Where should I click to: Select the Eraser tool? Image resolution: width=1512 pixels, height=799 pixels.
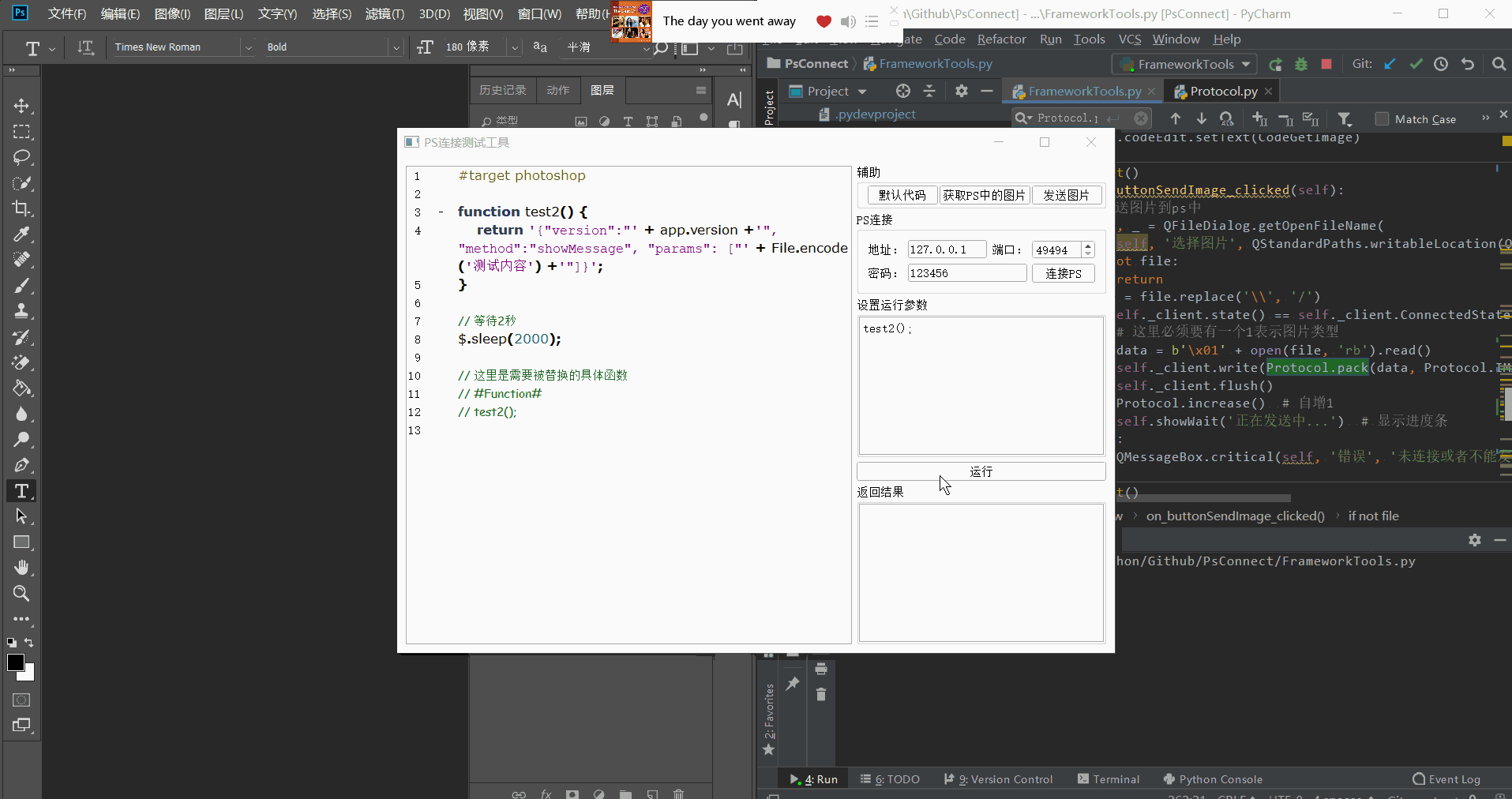(21, 362)
